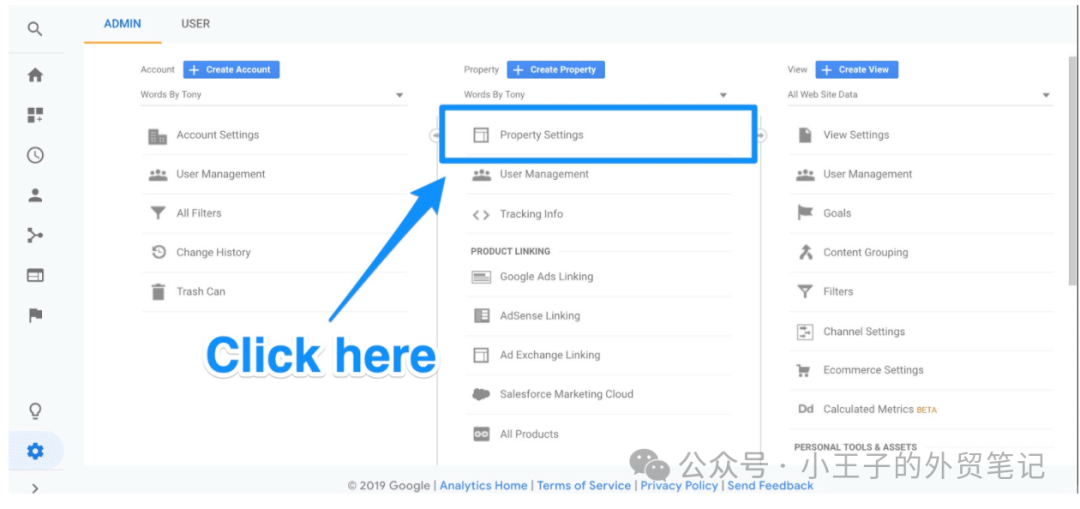Click the Create Property button

556,70
